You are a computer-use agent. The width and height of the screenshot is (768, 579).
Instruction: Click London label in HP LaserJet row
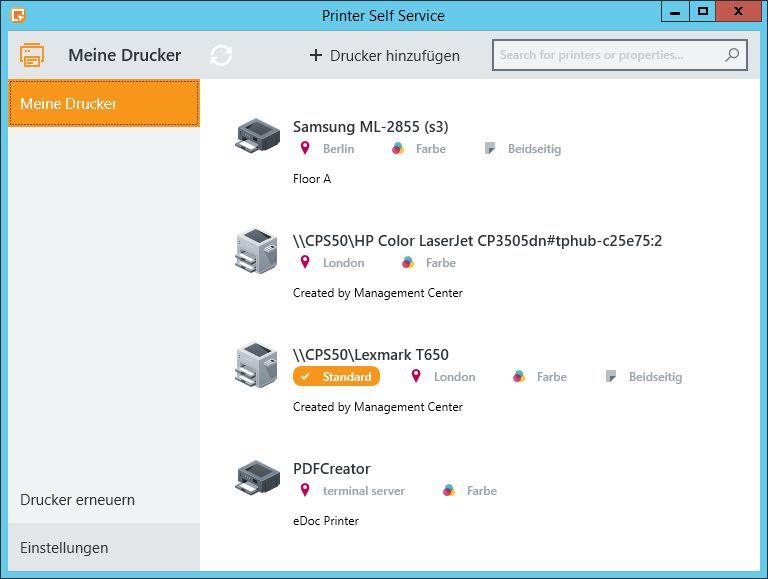pyautogui.click(x=343, y=263)
